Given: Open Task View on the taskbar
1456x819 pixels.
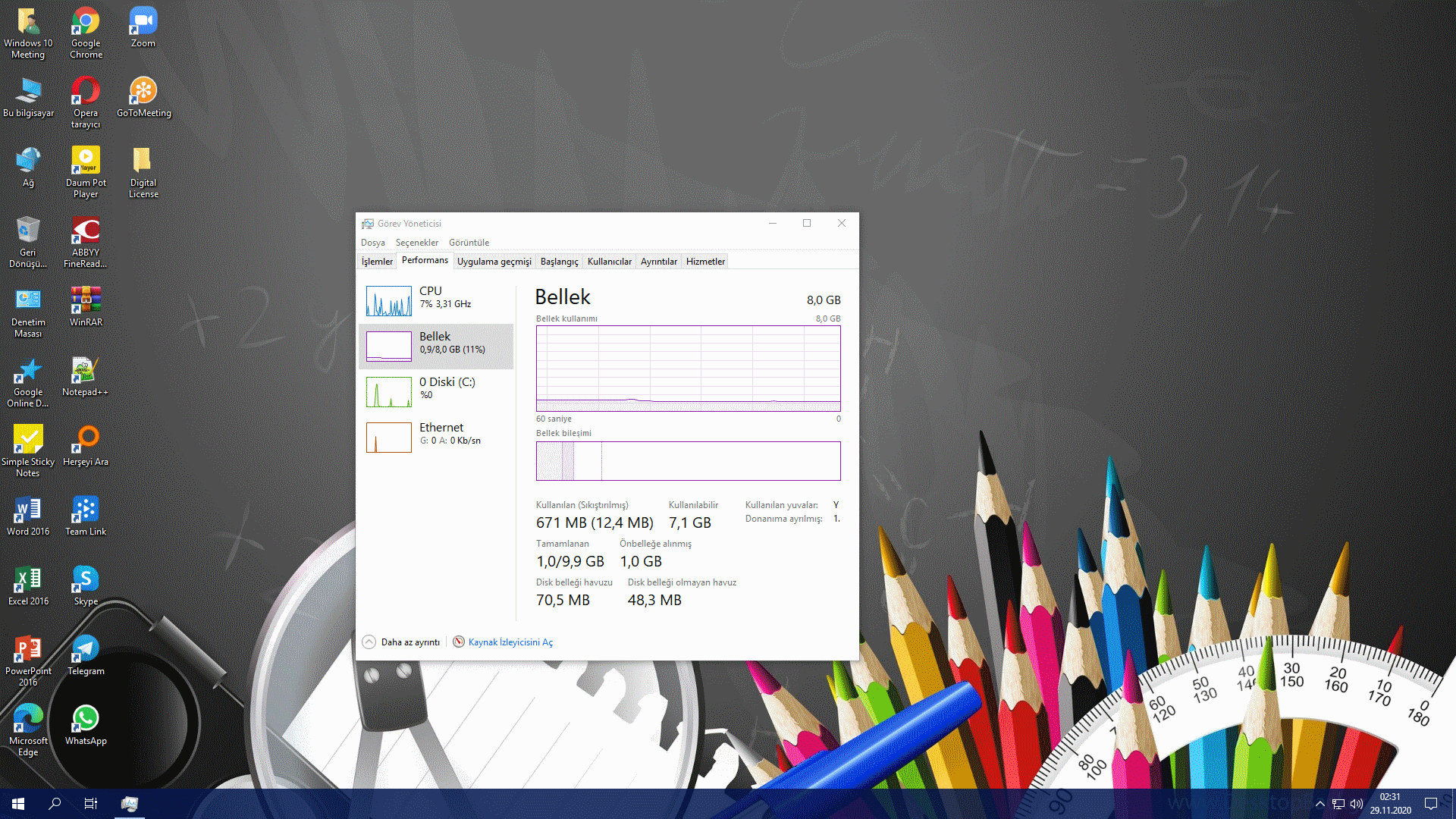Looking at the screenshot, I should (91, 804).
